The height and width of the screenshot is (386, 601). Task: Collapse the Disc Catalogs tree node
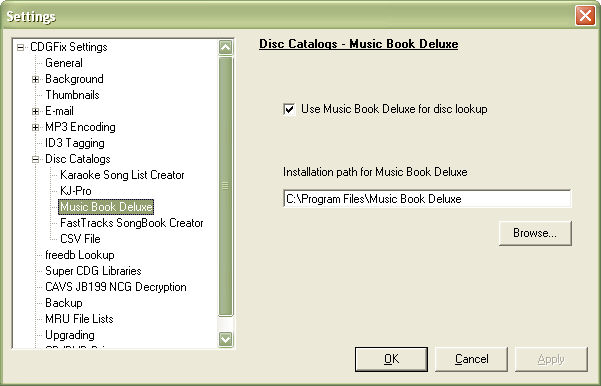pyautogui.click(x=36, y=159)
